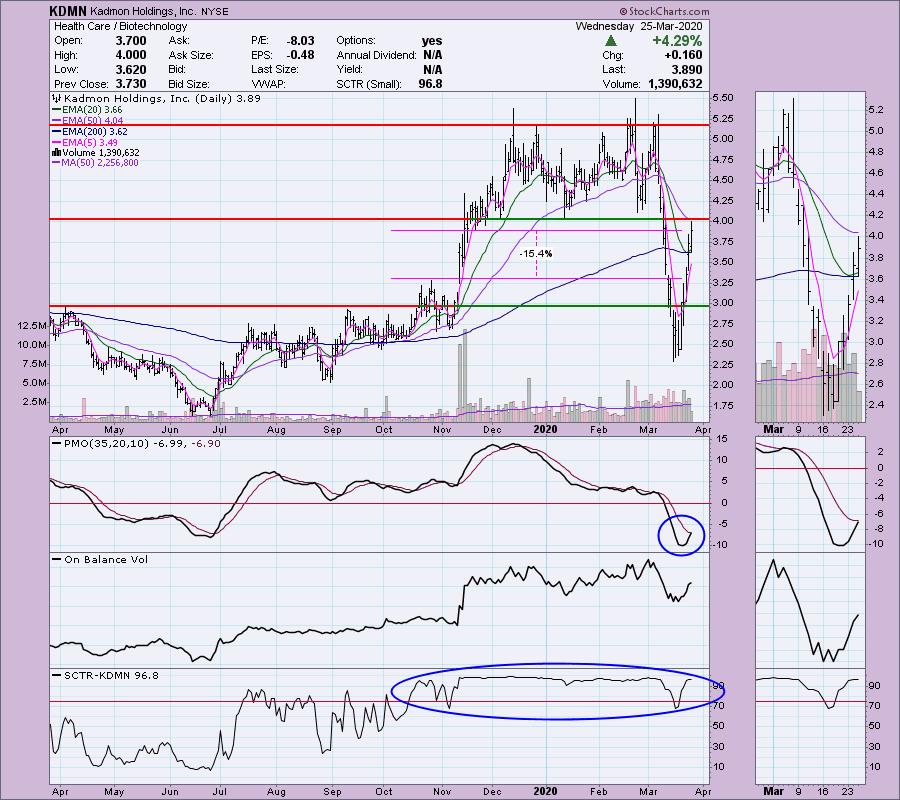Click the P/E value -8.03
The image size is (900, 800).
point(301,41)
